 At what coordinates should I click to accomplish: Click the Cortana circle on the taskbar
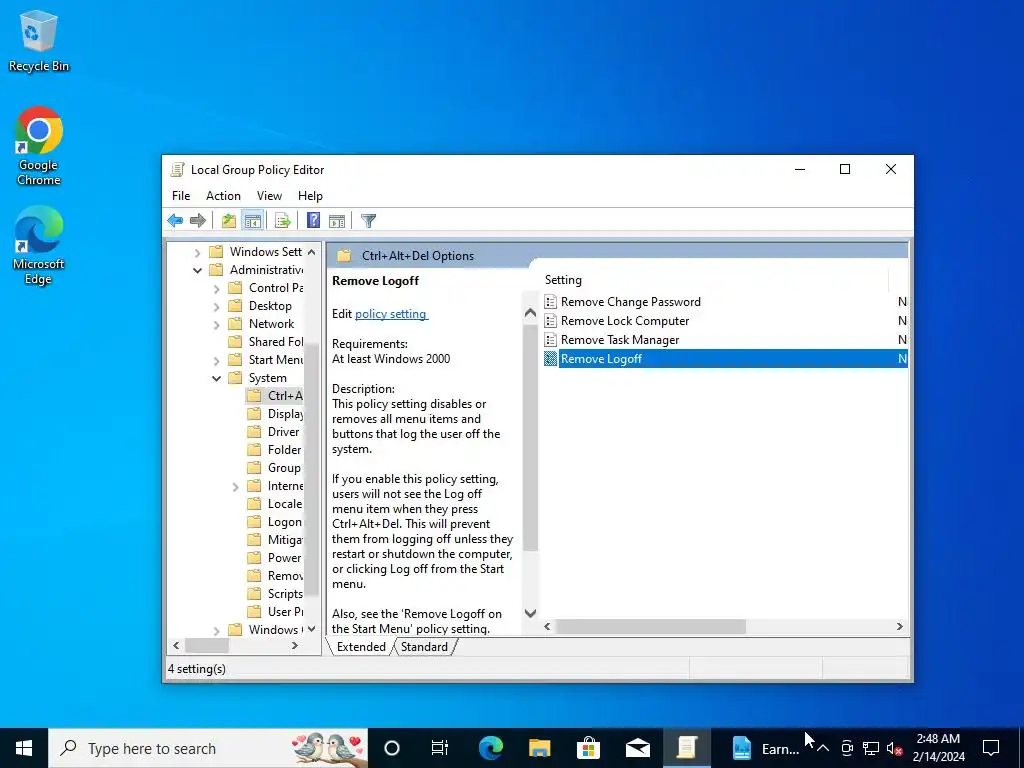pyautogui.click(x=392, y=748)
